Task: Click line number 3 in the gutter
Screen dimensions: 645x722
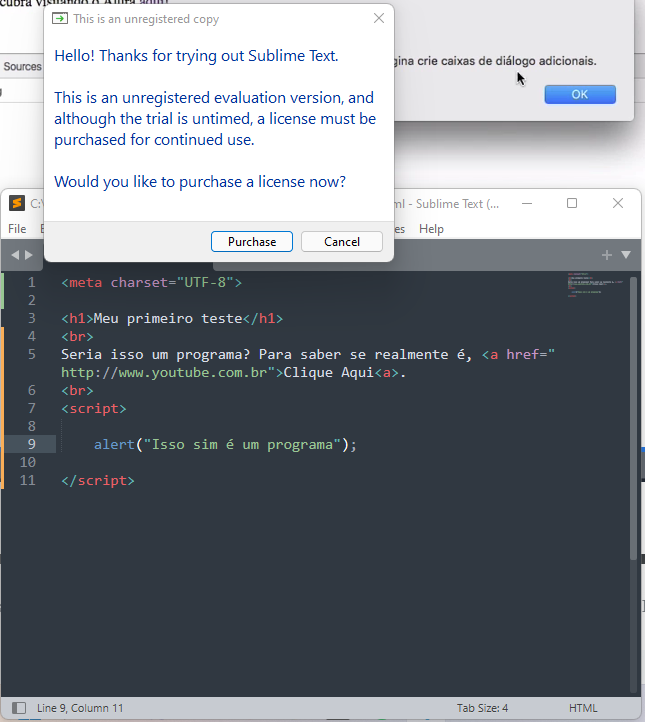Action: [31, 318]
